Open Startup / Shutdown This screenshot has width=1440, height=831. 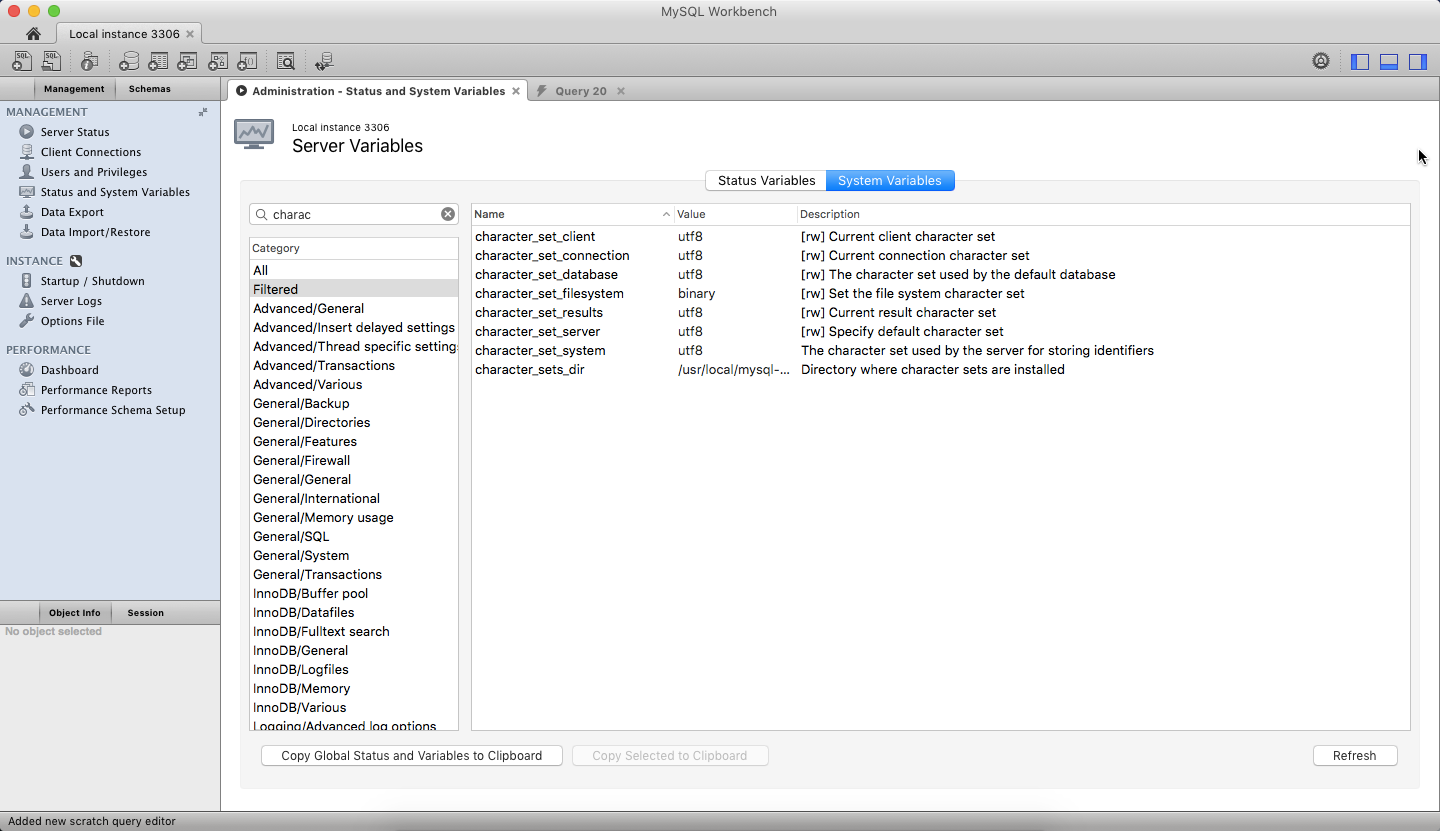point(92,281)
